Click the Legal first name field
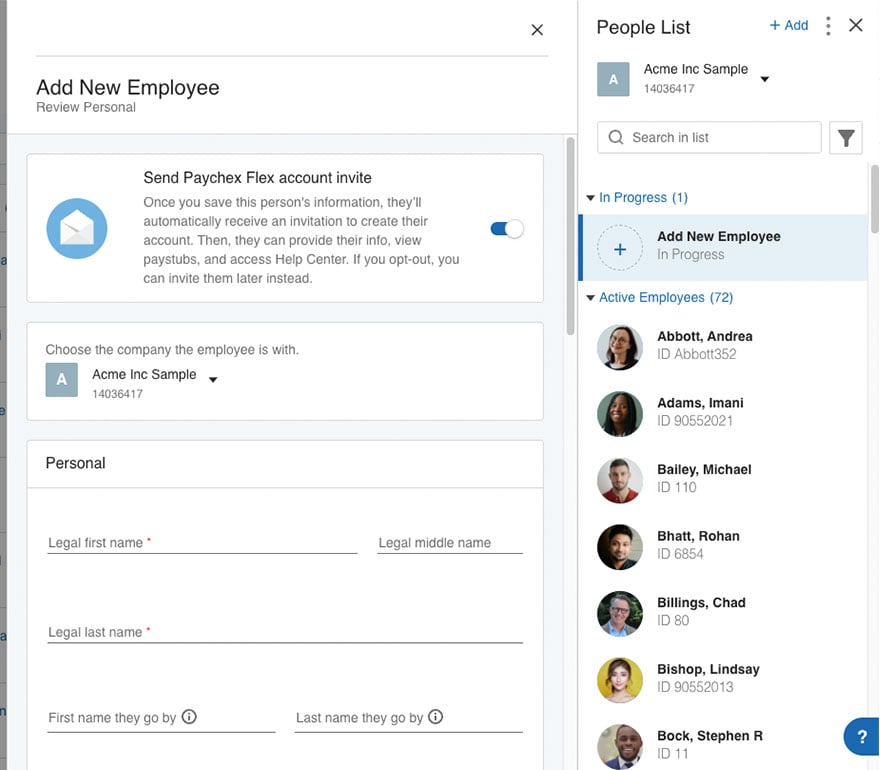This screenshot has height=770, width=880. coord(202,543)
